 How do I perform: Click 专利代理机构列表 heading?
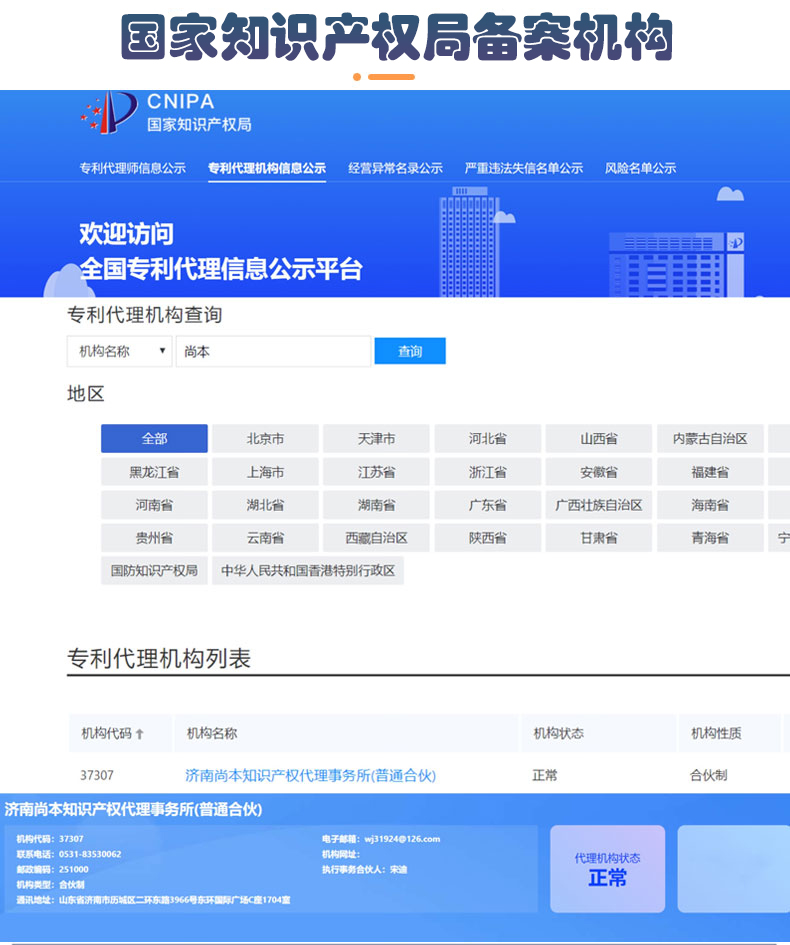tap(158, 659)
